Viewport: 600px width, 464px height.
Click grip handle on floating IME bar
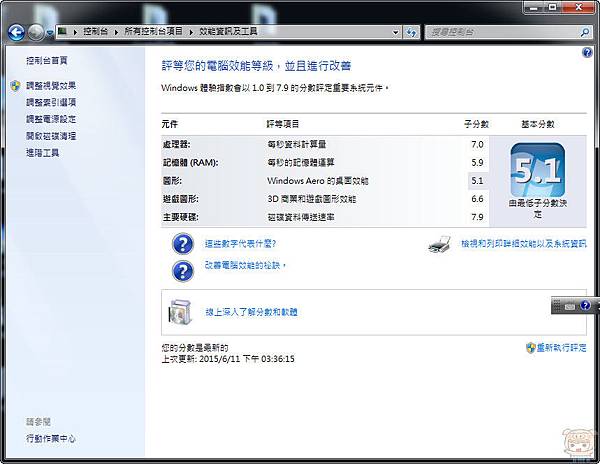(557, 305)
